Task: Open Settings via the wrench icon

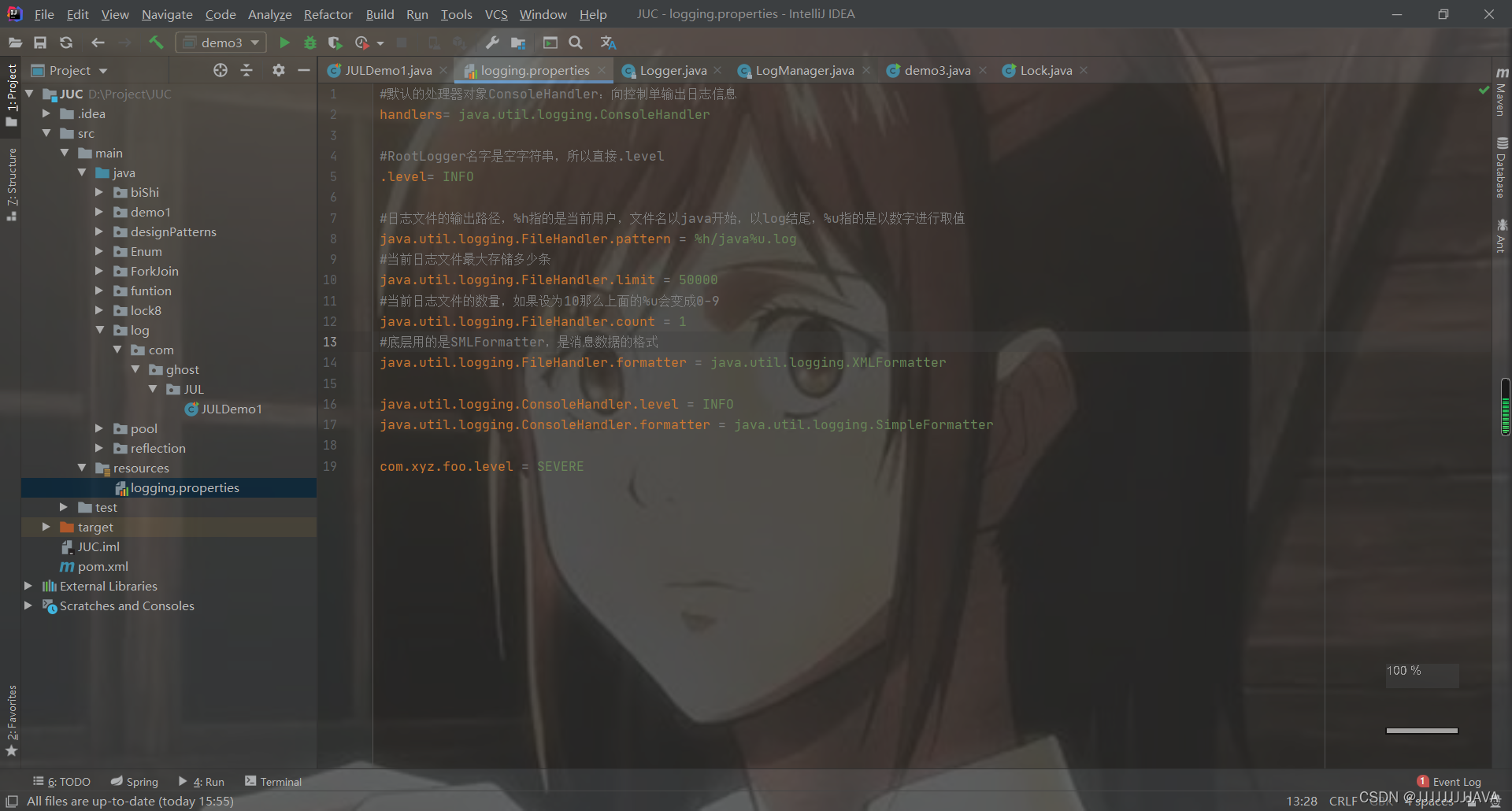Action: [492, 43]
